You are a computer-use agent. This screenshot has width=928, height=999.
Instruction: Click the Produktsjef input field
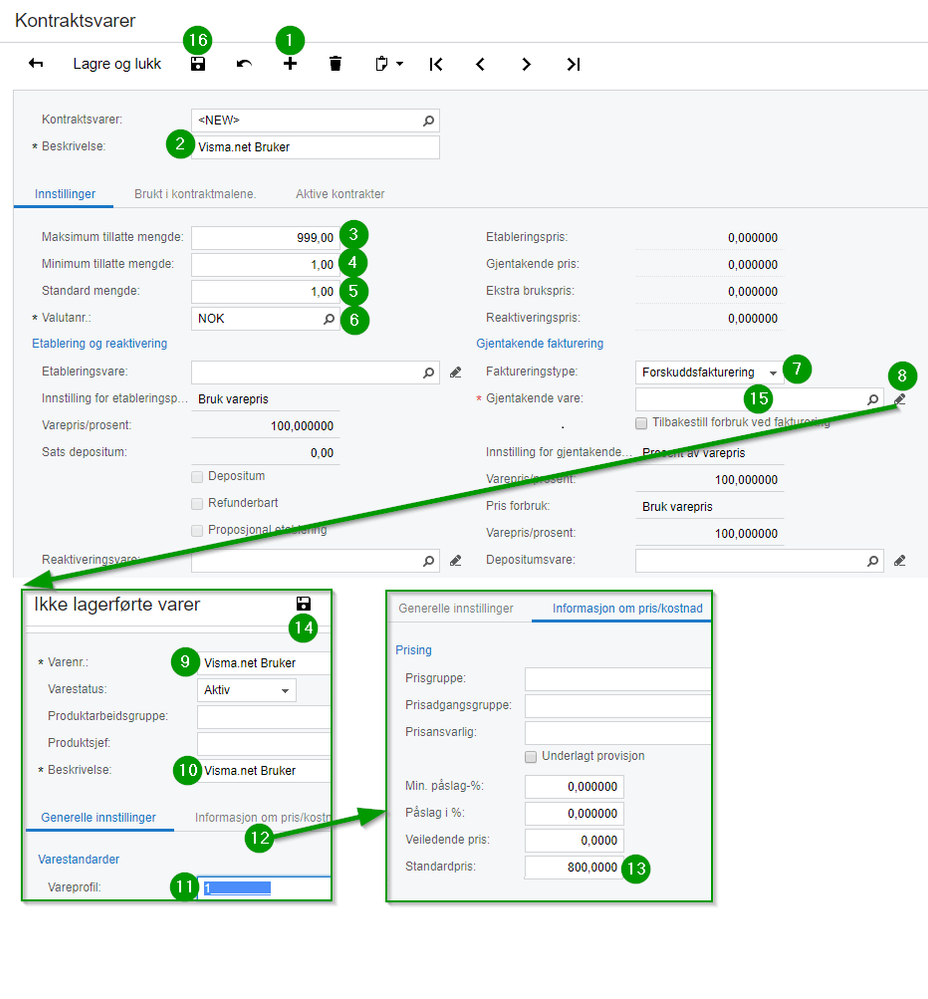coord(264,744)
